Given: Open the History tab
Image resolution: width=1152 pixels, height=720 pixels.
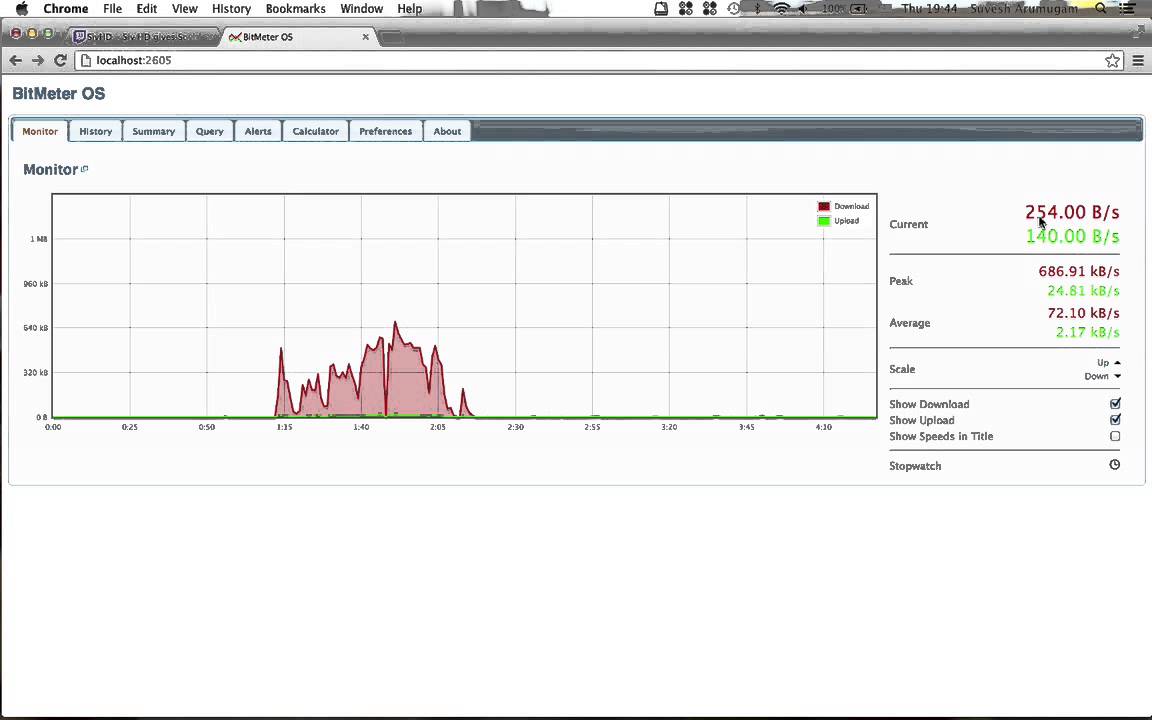Looking at the screenshot, I should (96, 131).
